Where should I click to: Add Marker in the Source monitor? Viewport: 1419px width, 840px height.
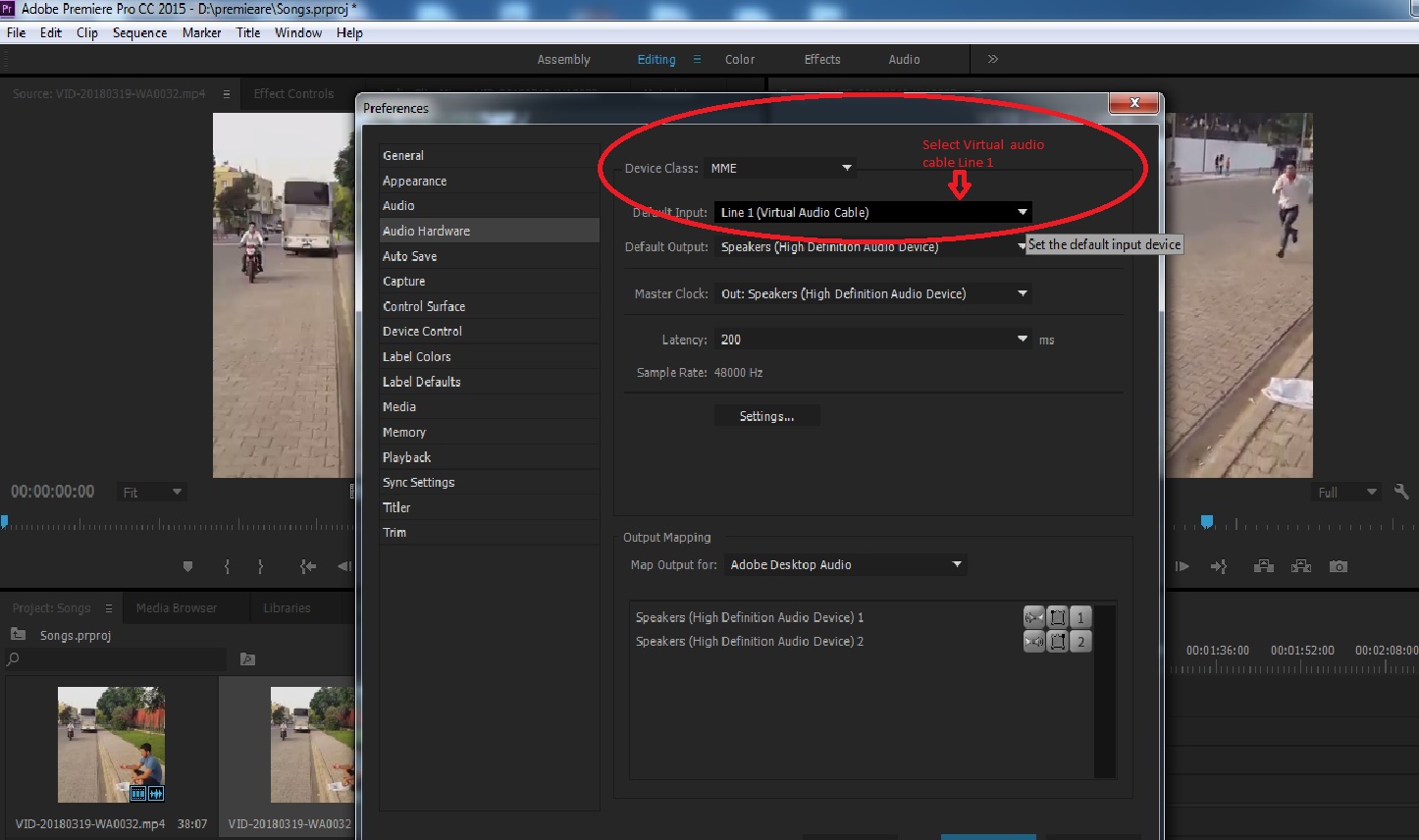click(187, 566)
